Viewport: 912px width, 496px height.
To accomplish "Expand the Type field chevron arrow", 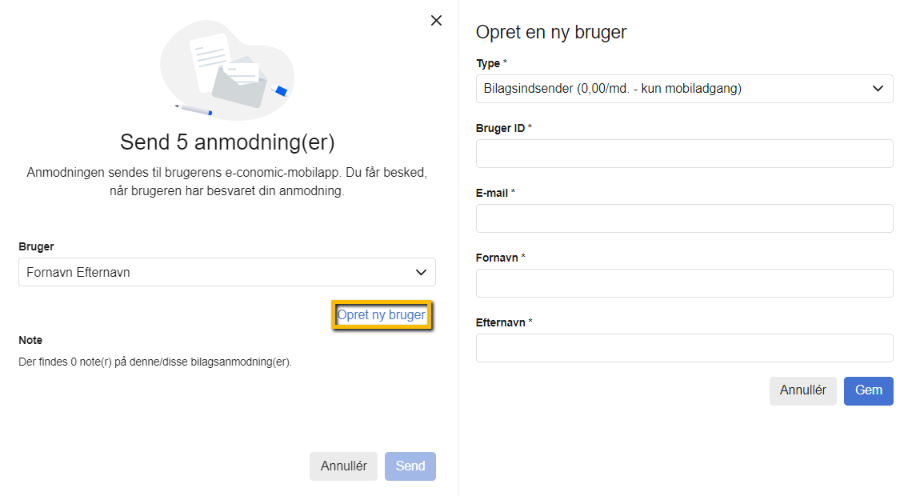I will tap(878, 88).
